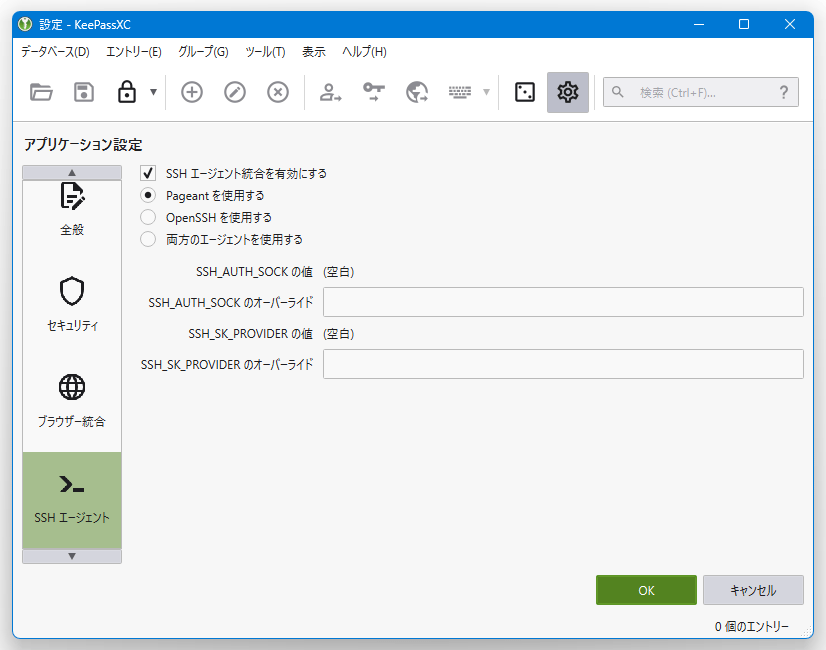
Task: Open the 表示 menu
Action: [x=314, y=52]
